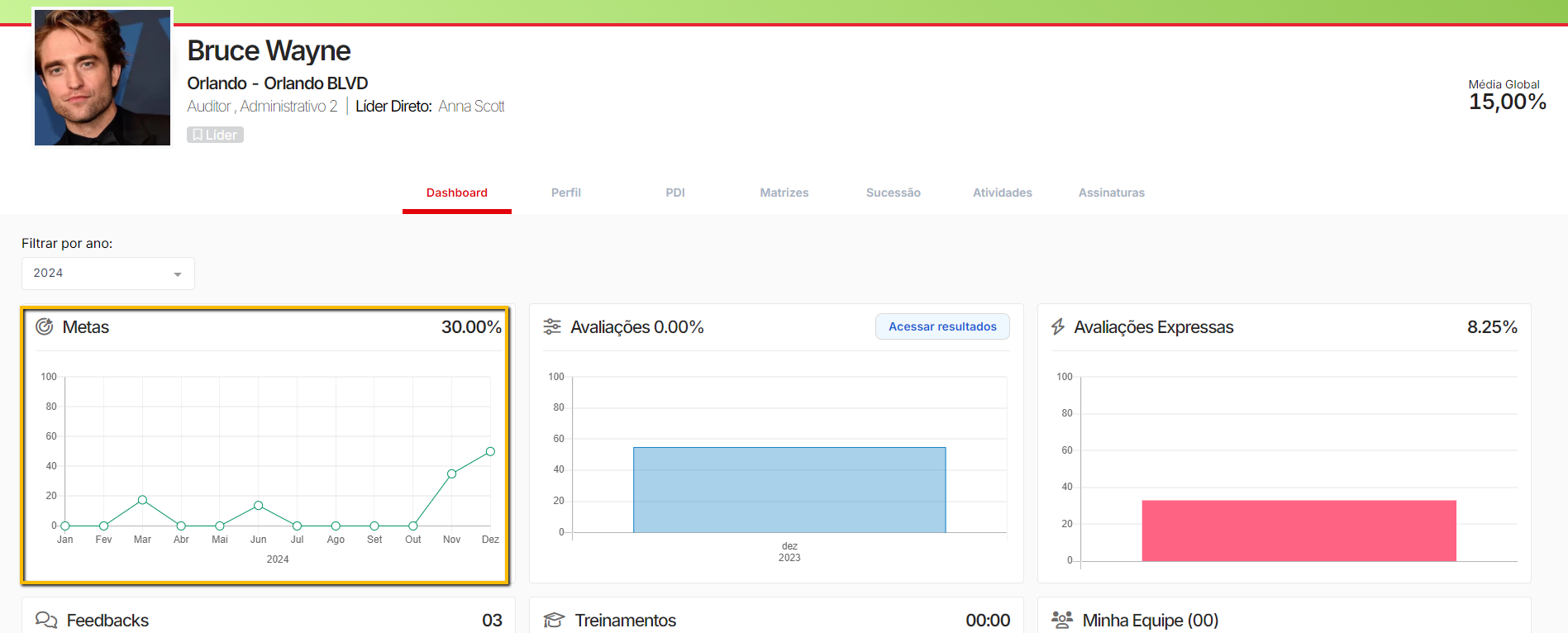Switch to the Dashboard tab
The image size is (1568, 633).
457,193
